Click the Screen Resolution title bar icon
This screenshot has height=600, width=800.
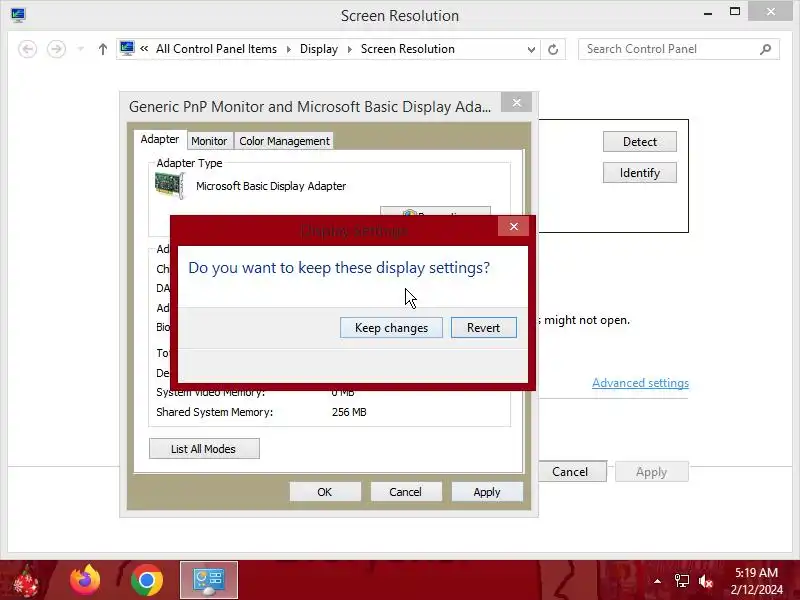tap(18, 15)
